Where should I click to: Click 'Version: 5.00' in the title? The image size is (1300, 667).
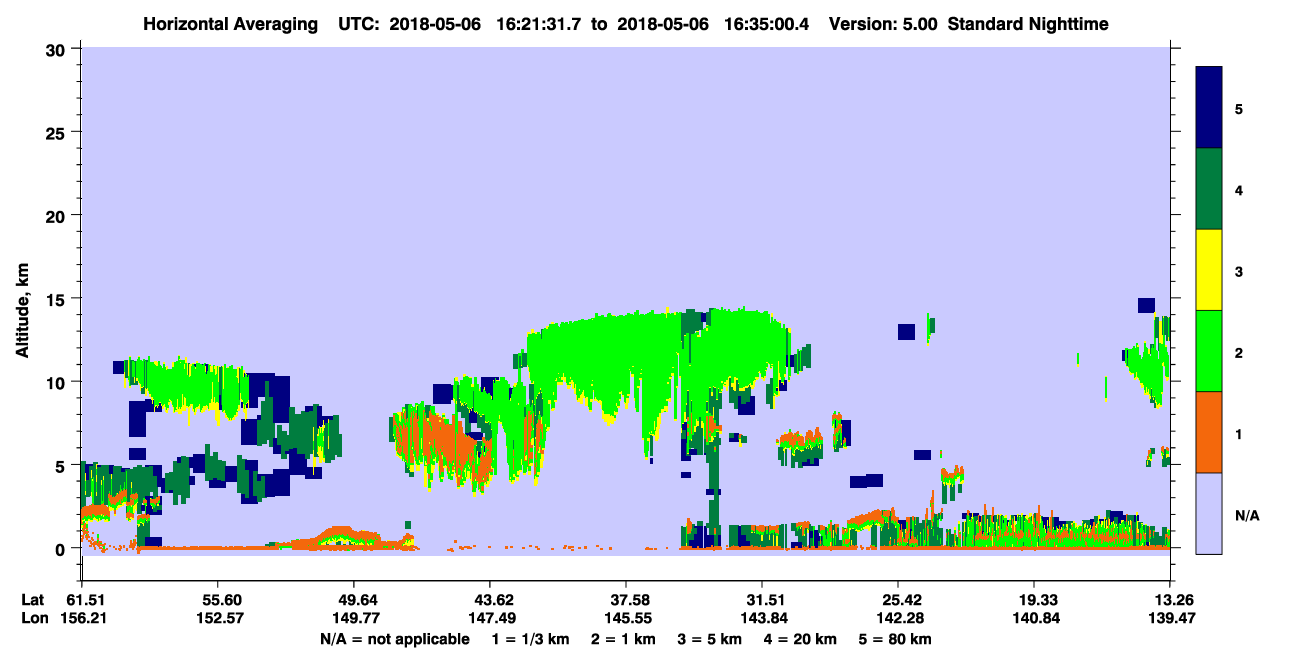coord(883,24)
